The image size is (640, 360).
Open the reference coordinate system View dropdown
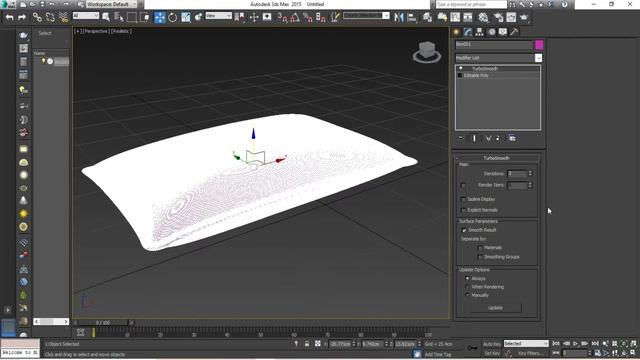coord(218,16)
